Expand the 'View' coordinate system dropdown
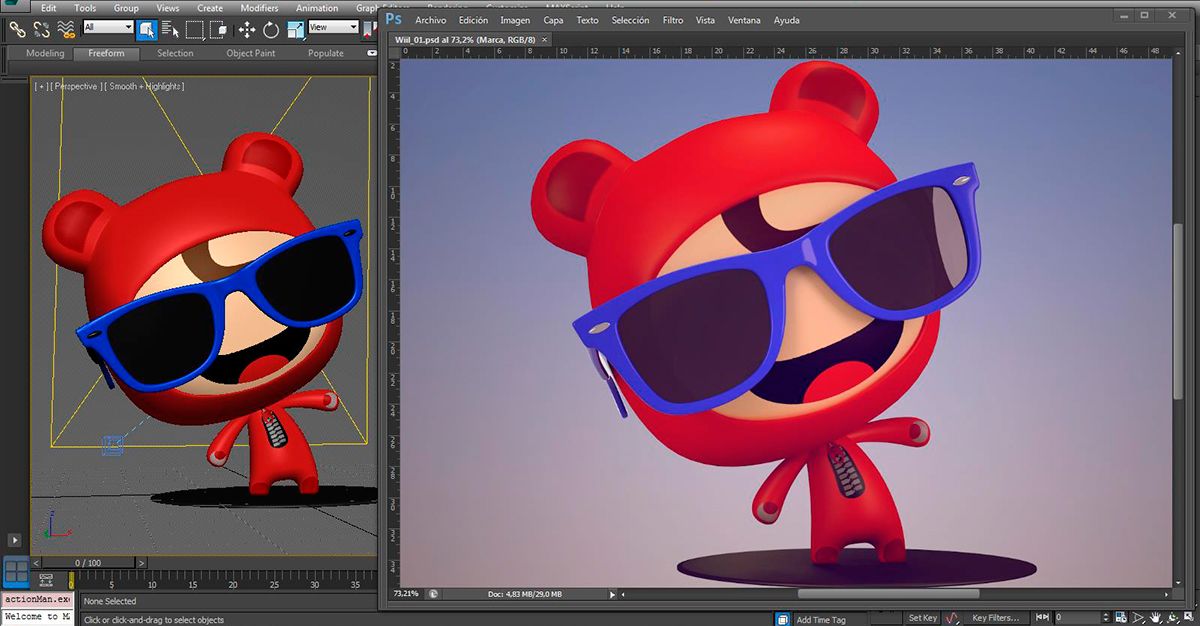The image size is (1200, 626). [x=333, y=27]
